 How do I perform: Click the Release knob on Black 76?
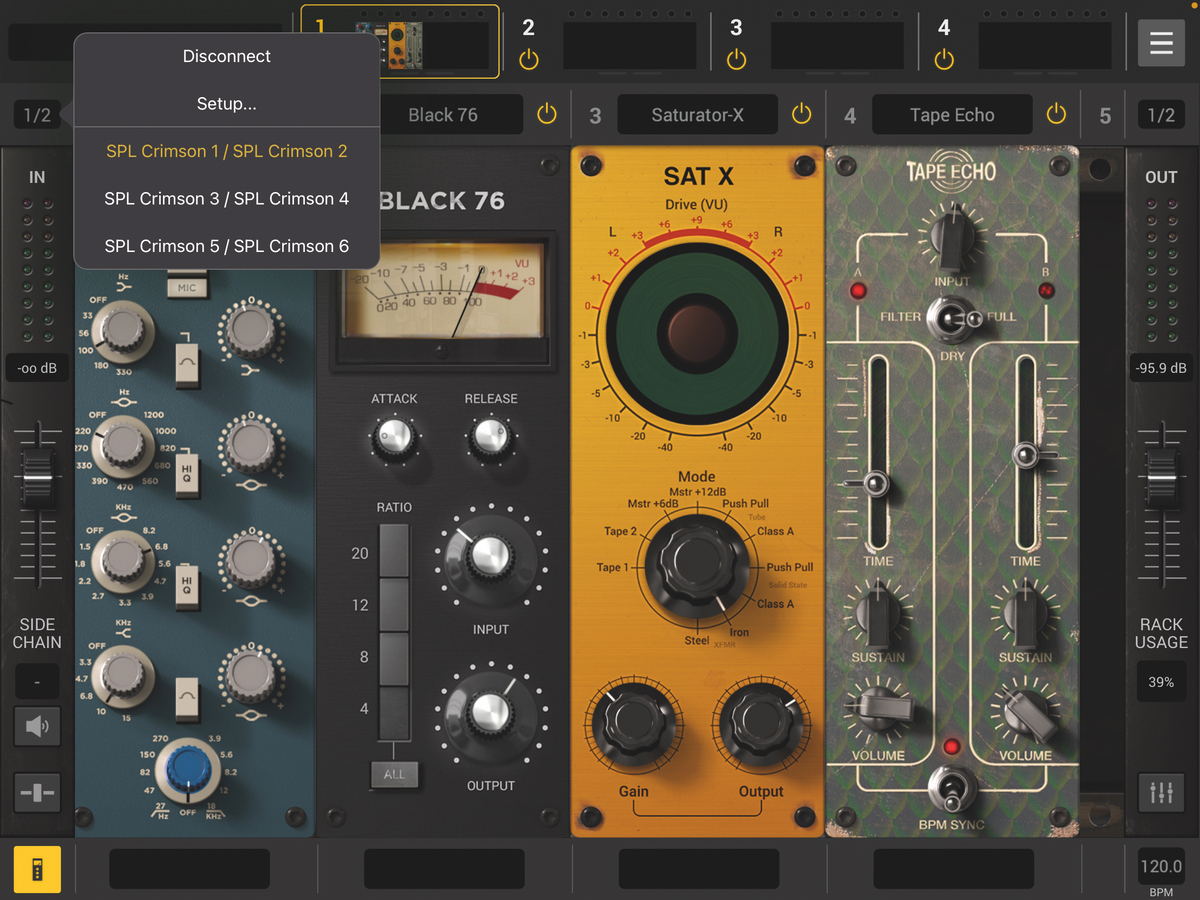click(490, 437)
